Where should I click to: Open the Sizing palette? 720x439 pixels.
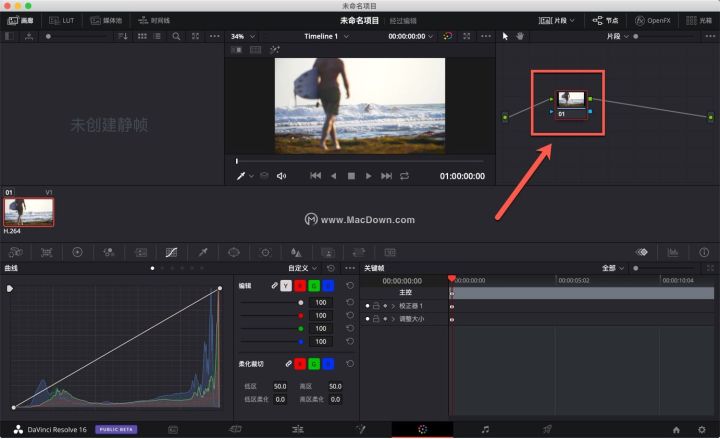pos(359,252)
